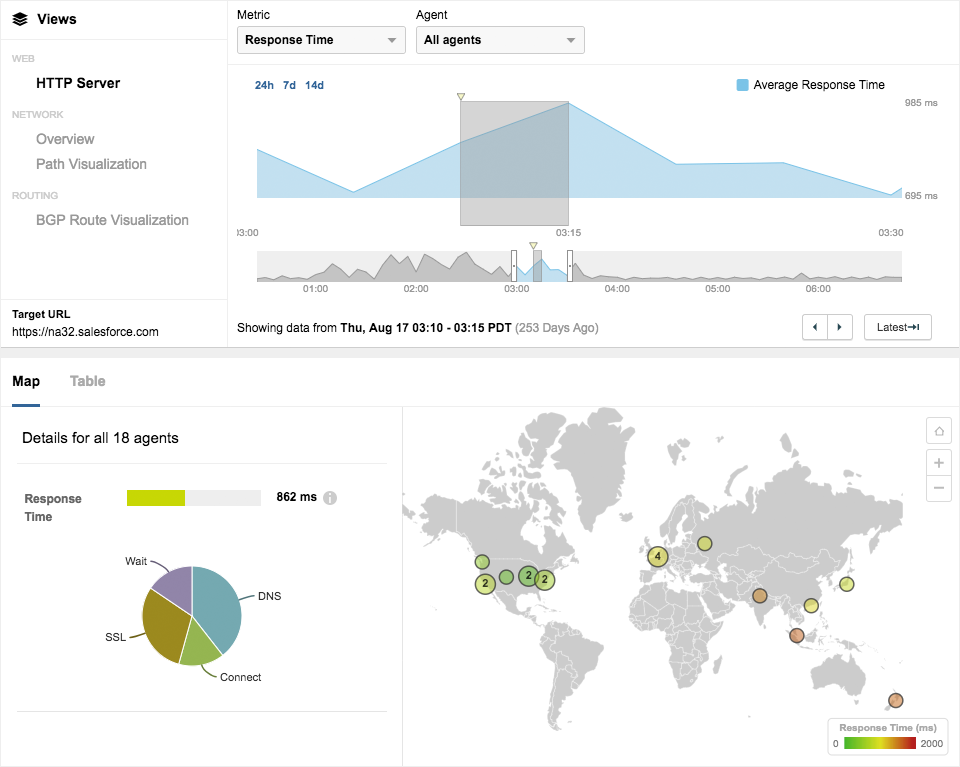The image size is (960, 767).
Task: Click the Europe cluster marker labeled 4
Action: [657, 557]
